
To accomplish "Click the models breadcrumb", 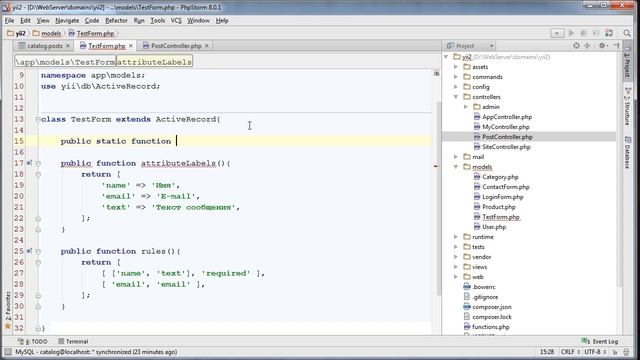I will [47, 33].
